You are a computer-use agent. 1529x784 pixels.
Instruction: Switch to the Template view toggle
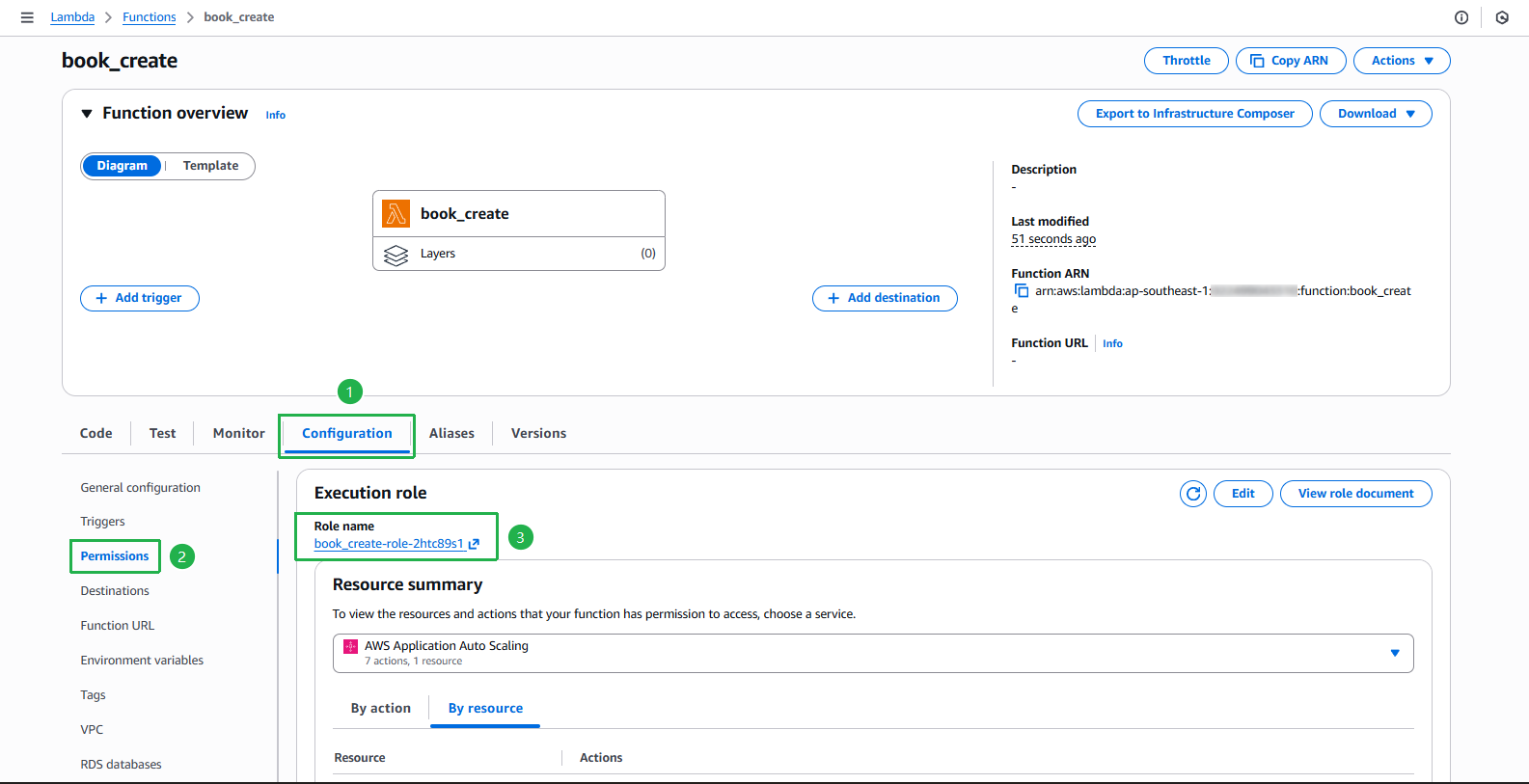tap(210, 166)
